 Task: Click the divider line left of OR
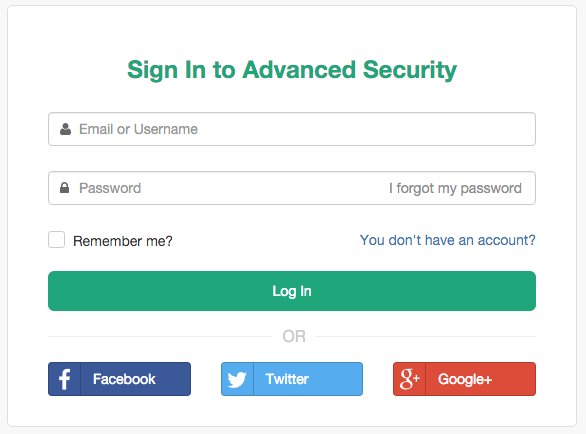point(160,336)
